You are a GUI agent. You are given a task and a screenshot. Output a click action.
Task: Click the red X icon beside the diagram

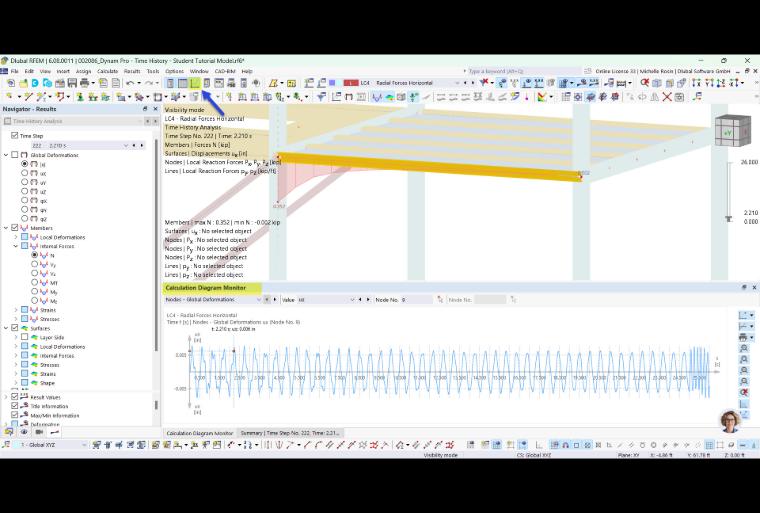[x=744, y=392]
